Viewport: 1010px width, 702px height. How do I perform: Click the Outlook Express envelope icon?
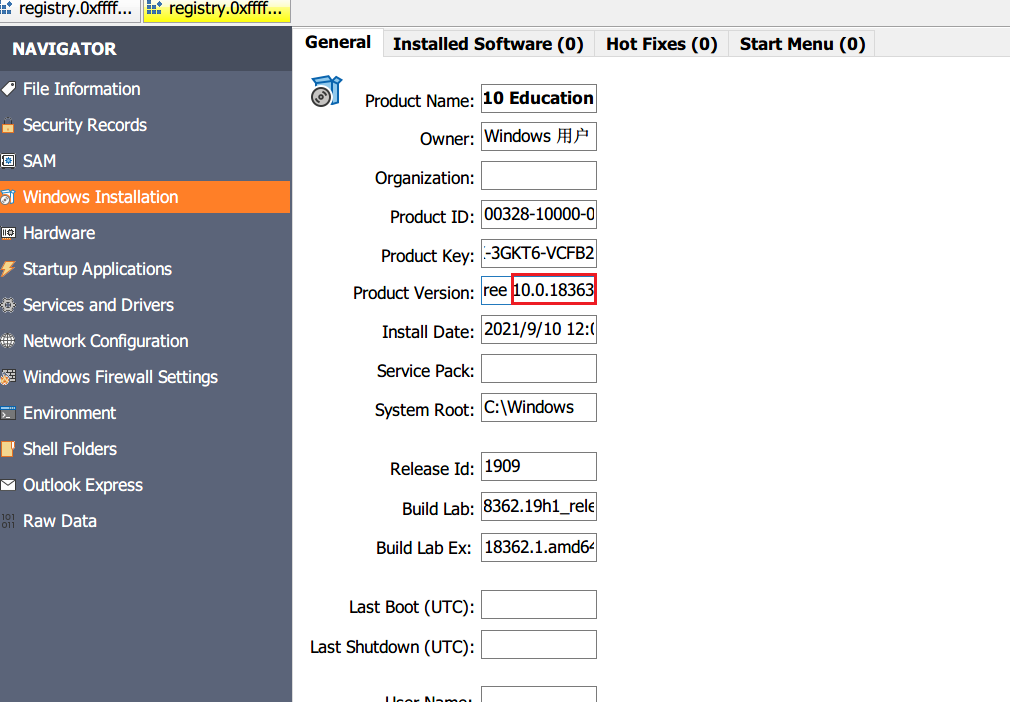(x=8, y=485)
